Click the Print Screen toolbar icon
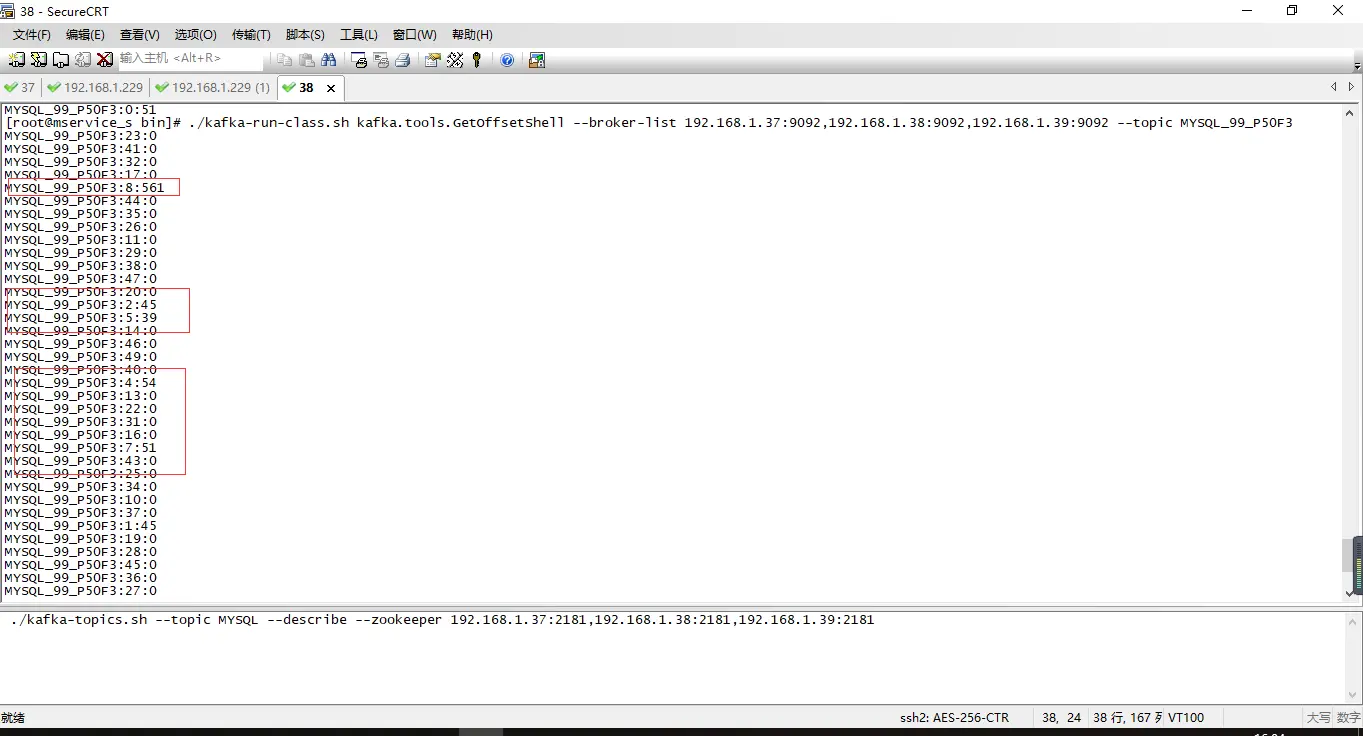Image resolution: width=1363 pixels, height=736 pixels. coord(359,60)
